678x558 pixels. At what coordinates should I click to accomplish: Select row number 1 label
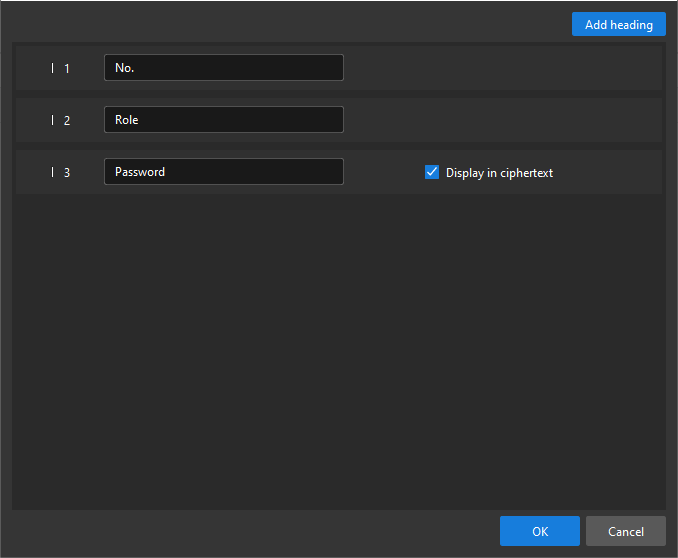(67, 69)
